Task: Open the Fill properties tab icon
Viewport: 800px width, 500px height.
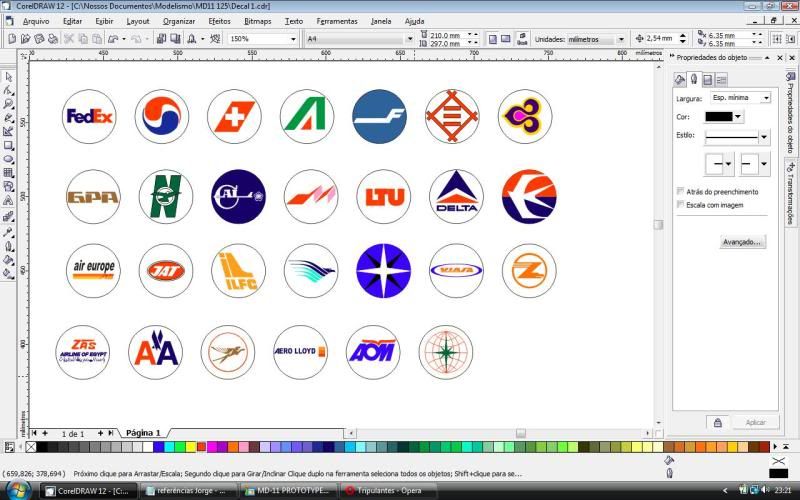Action: click(680, 80)
